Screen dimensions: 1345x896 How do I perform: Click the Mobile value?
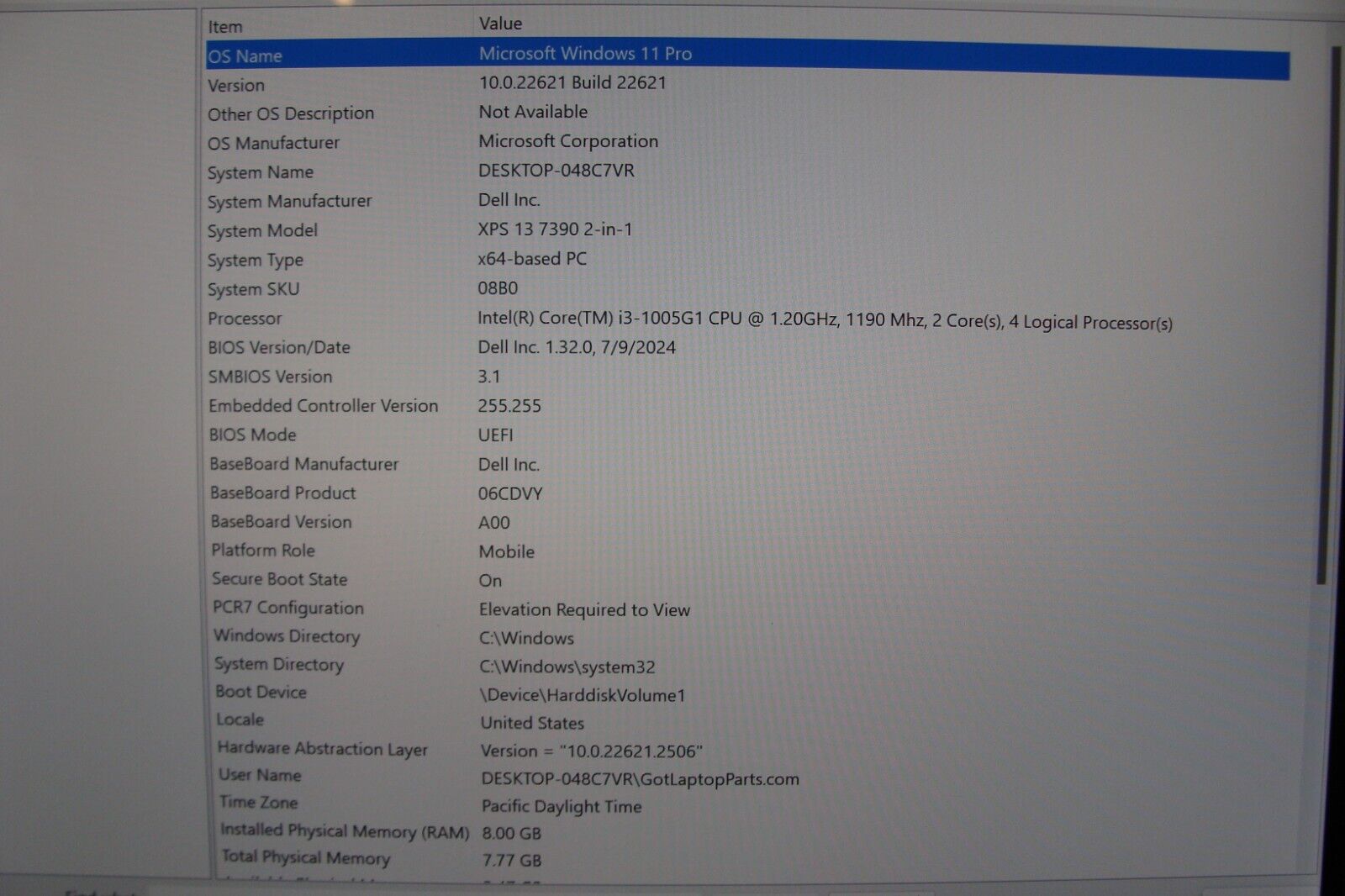pos(507,552)
